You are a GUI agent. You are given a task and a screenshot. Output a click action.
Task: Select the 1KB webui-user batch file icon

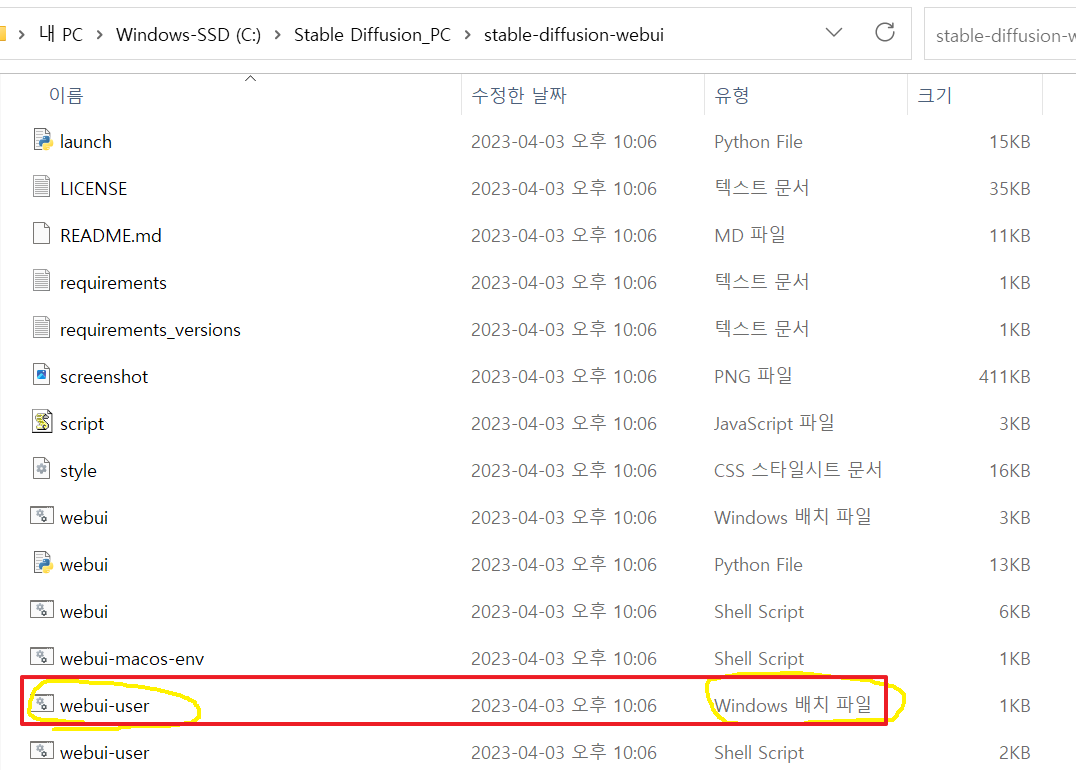tap(42, 704)
